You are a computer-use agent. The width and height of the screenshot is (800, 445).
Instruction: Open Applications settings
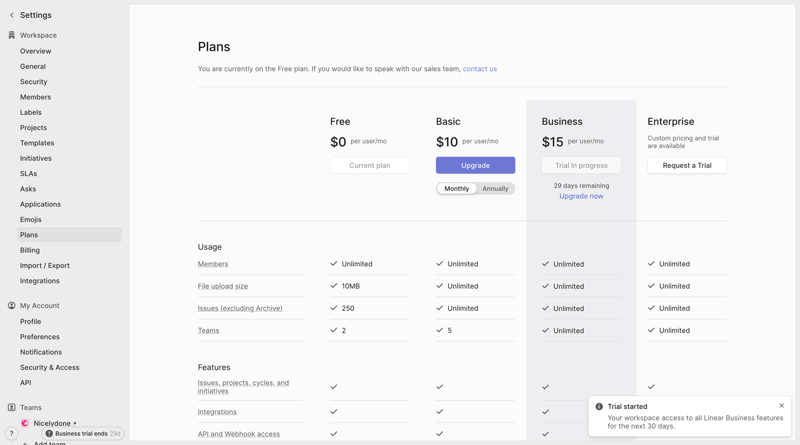point(40,204)
